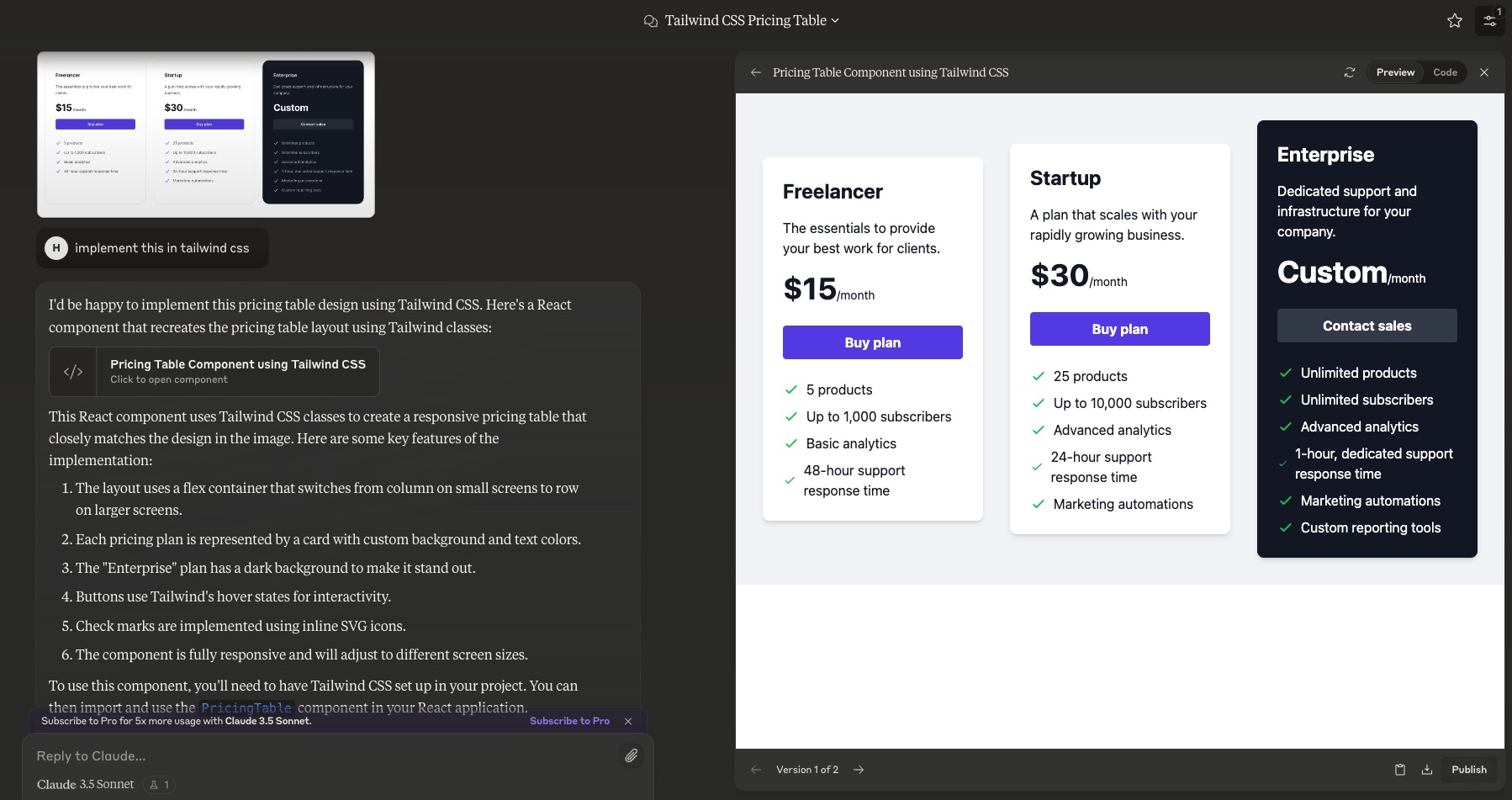Click the Version 1 of 2 label
The width and height of the screenshot is (1512, 800).
coord(807,770)
